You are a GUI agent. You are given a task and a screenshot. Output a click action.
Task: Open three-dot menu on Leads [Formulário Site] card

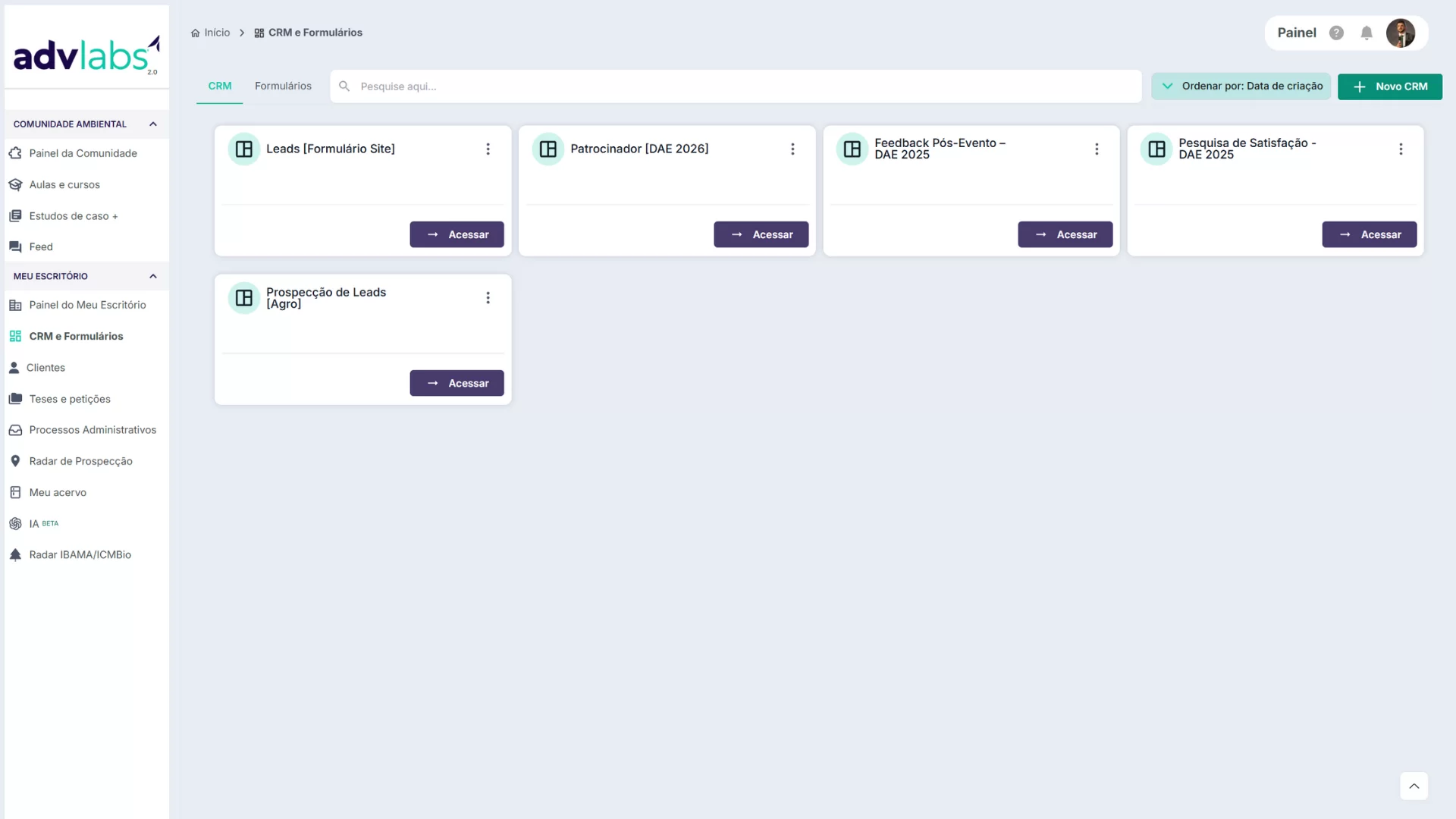(x=488, y=149)
